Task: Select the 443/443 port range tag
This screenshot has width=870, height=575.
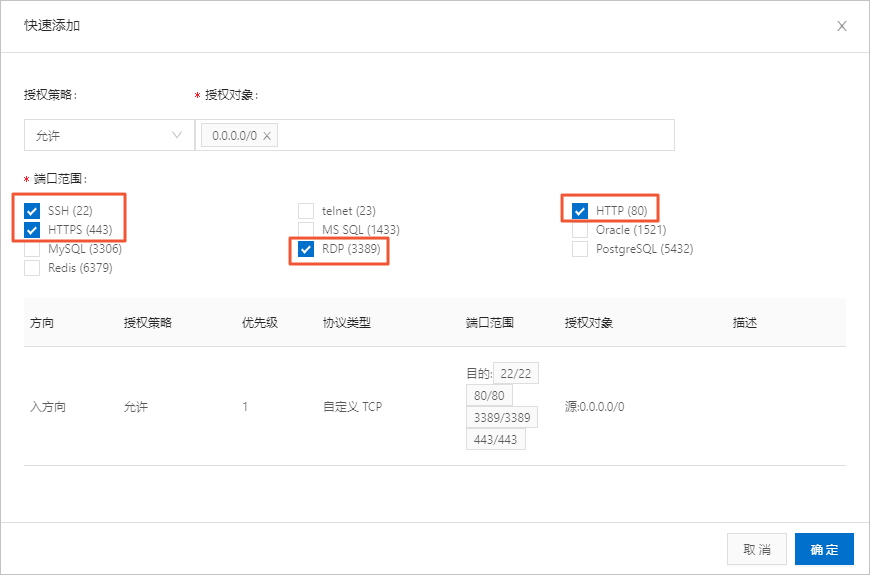Action: pos(495,439)
